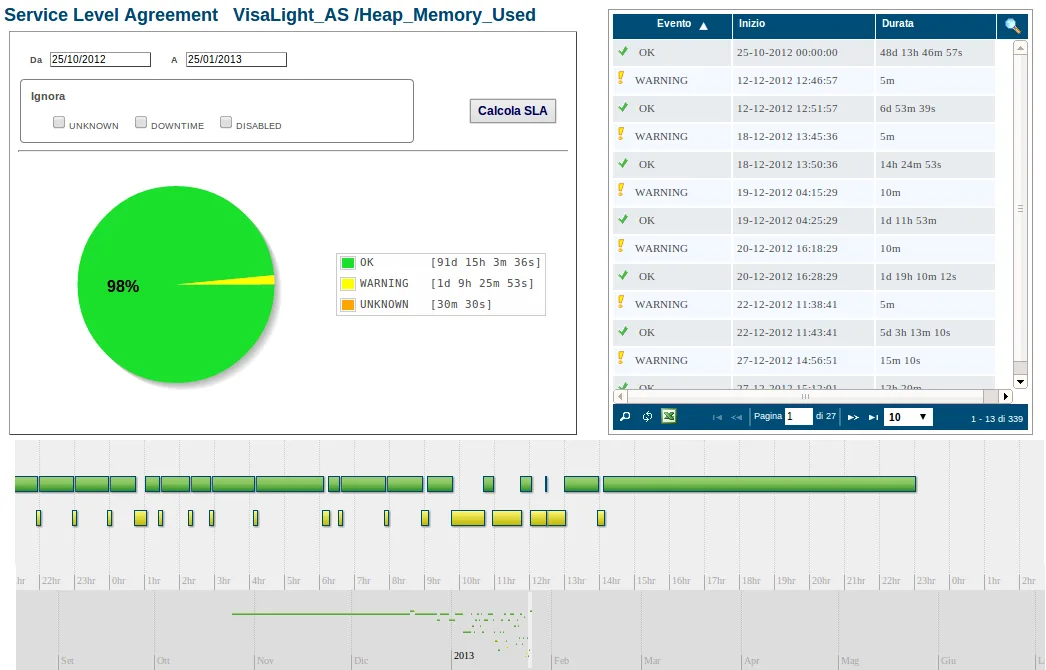The image size is (1046, 670).
Task: Go to next page of events
Action: click(x=853, y=417)
